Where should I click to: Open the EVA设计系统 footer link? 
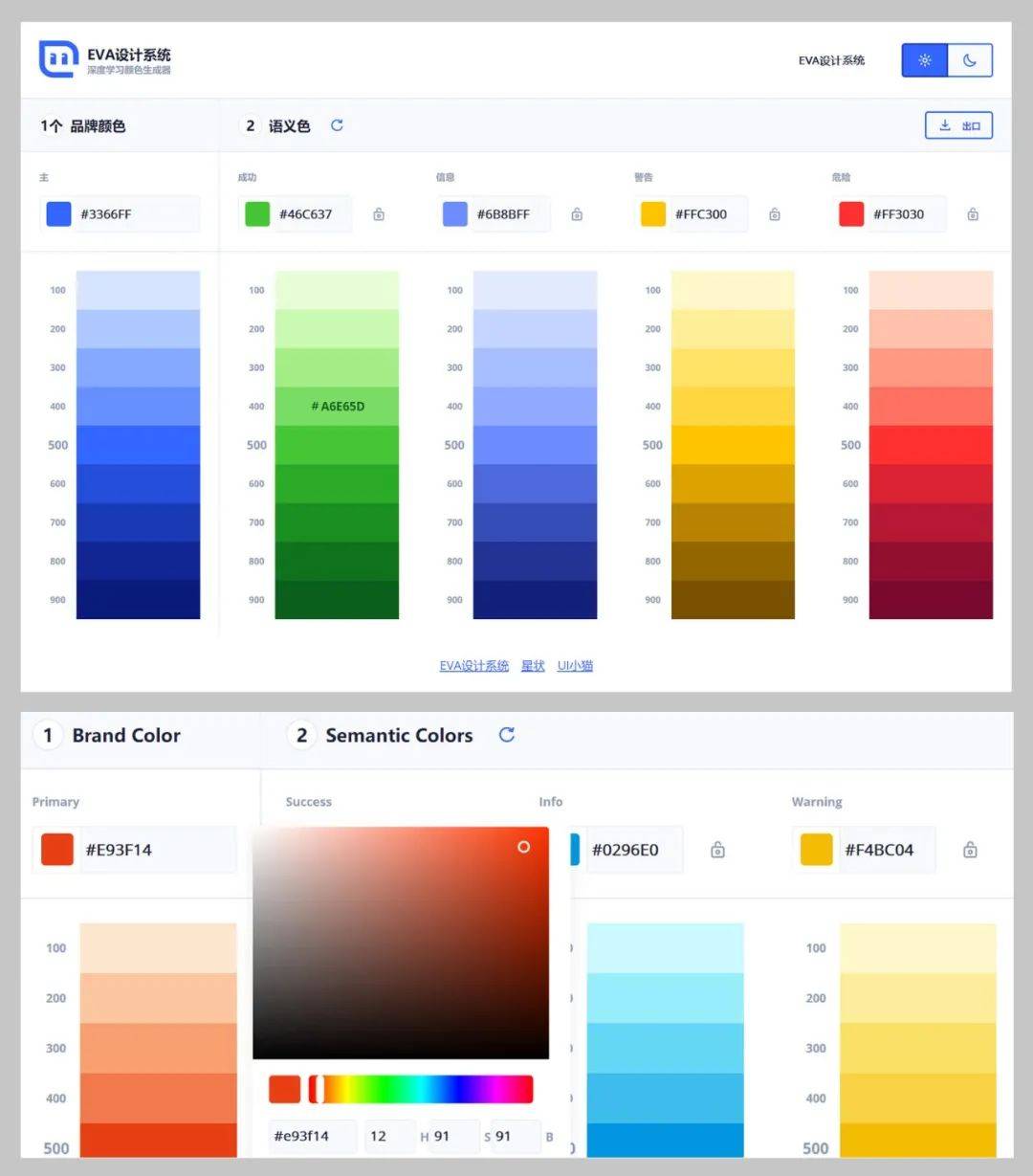[x=473, y=666]
